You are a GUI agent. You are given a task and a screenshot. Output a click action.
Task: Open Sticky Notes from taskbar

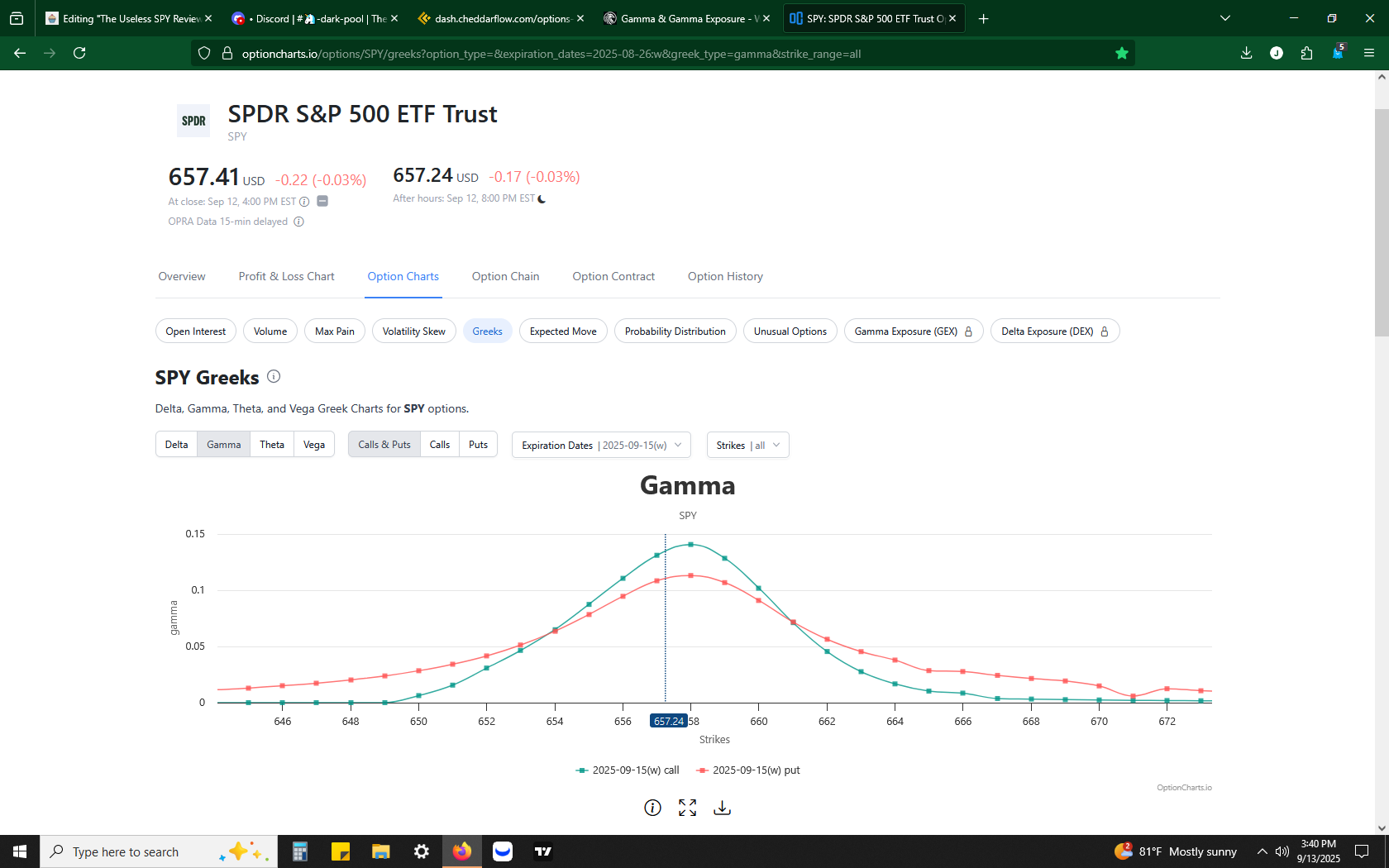[x=341, y=851]
